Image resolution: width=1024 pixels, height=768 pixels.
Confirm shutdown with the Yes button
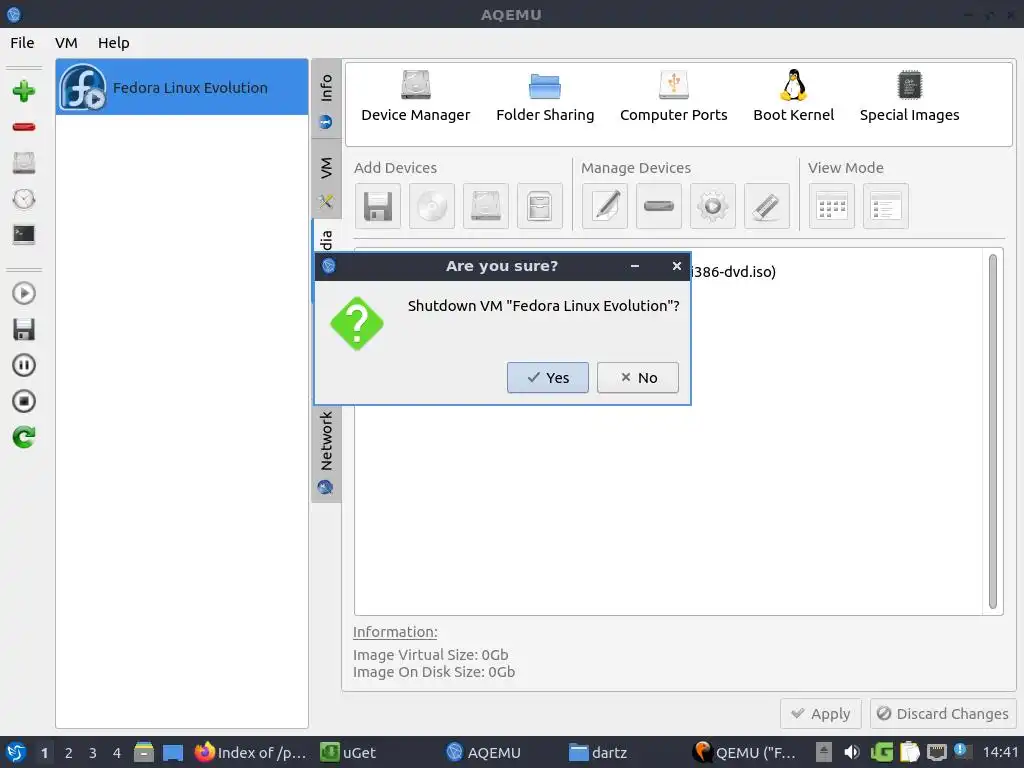tap(547, 377)
